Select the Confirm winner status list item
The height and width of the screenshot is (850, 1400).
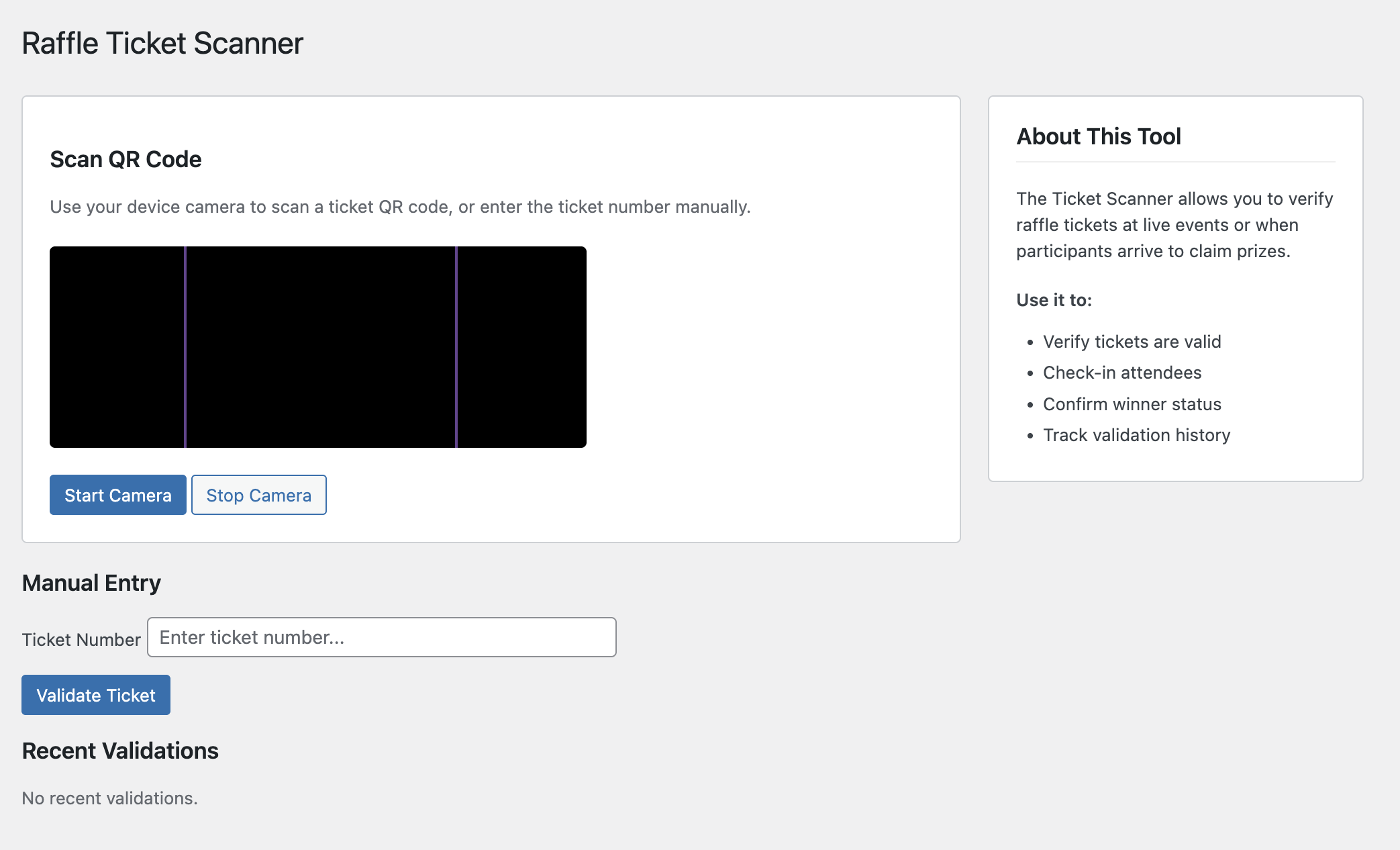(x=1132, y=404)
